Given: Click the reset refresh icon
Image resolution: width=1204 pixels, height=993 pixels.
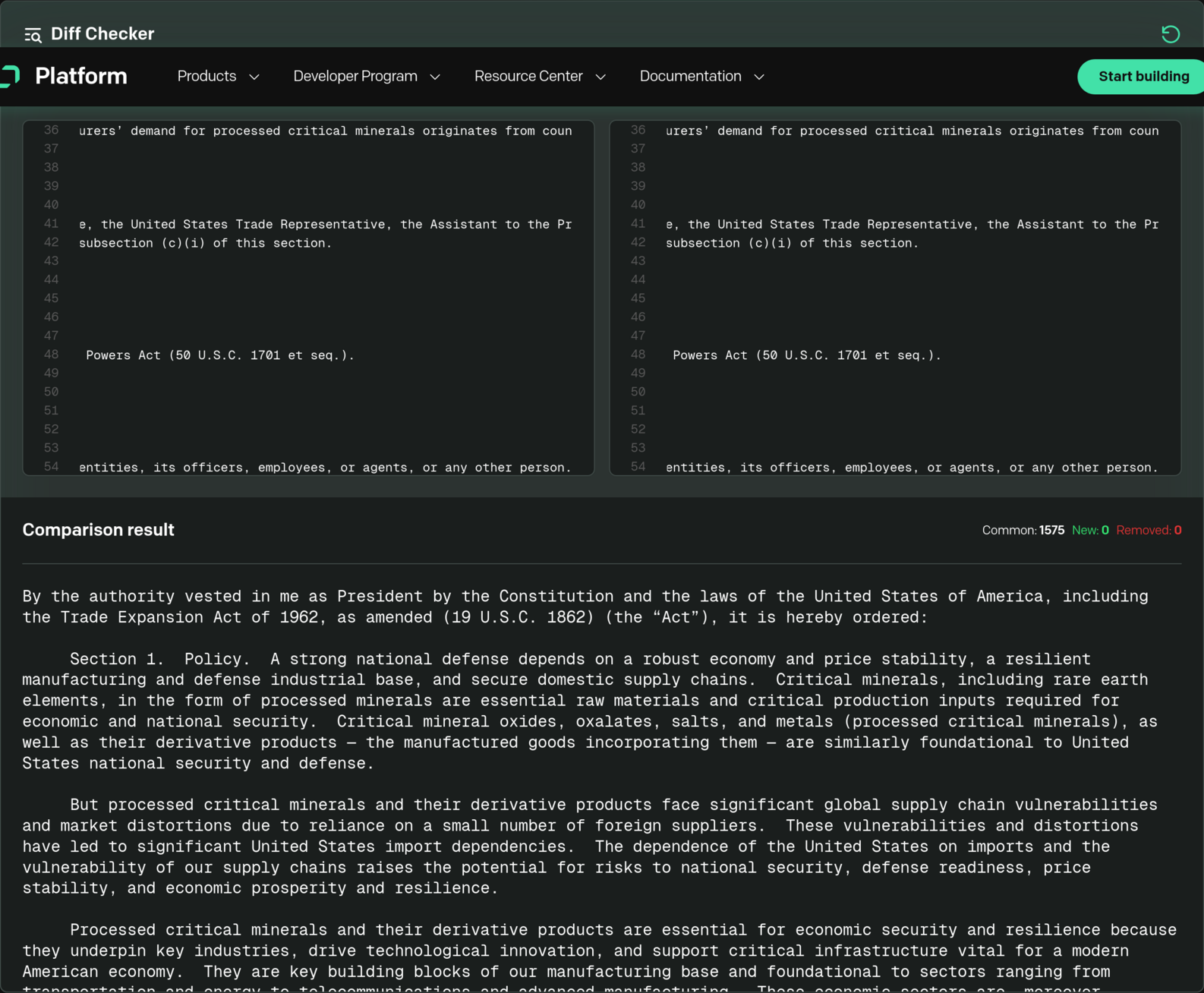Looking at the screenshot, I should point(1170,34).
